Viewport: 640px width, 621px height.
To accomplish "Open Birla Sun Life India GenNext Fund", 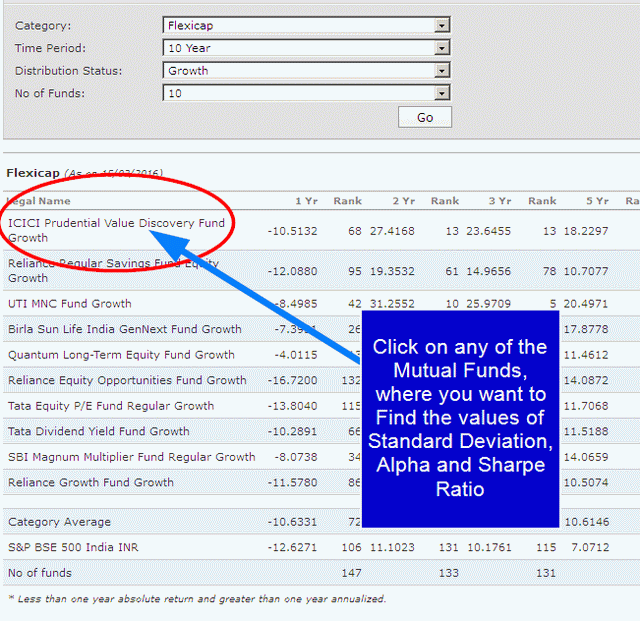I will click(x=124, y=329).
